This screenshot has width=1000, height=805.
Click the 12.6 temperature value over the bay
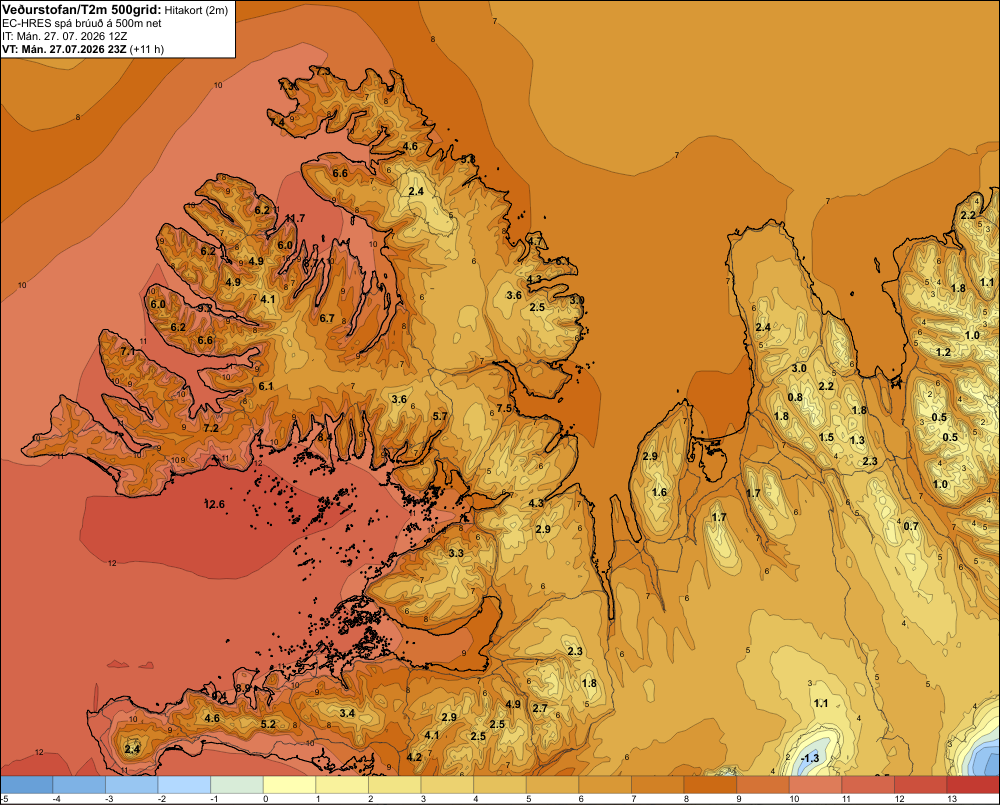click(214, 505)
